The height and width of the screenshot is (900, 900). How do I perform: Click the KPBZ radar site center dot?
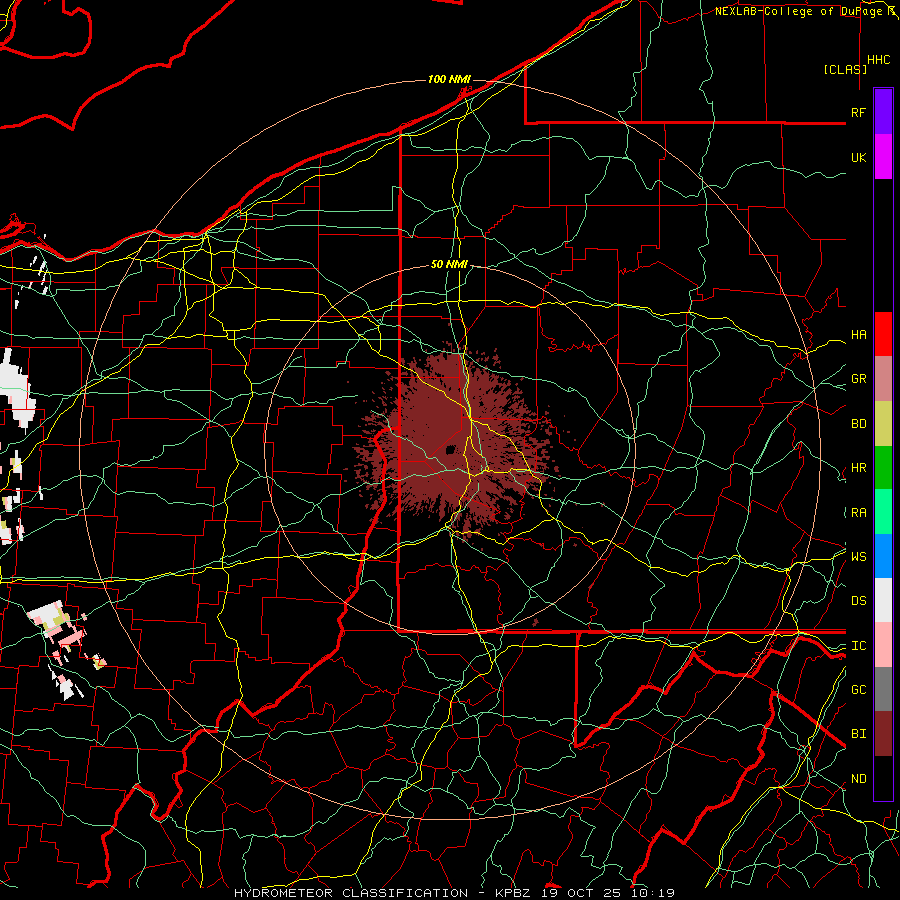point(451,449)
